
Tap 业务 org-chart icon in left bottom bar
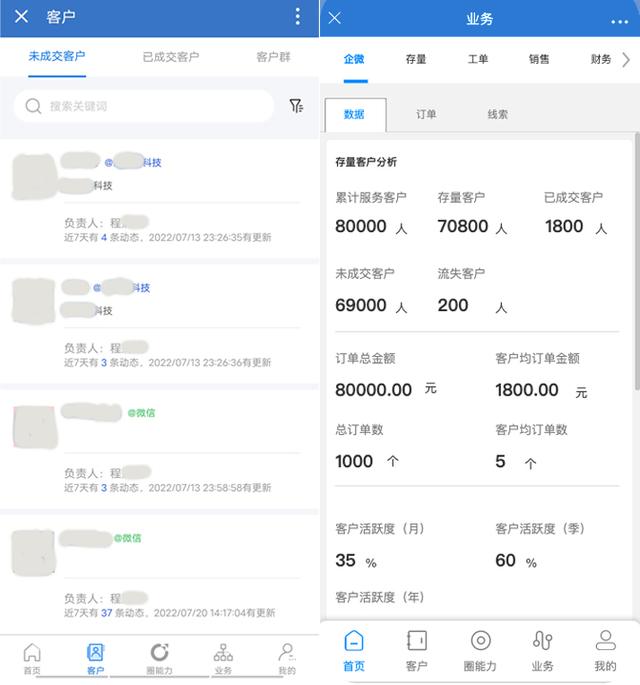pyautogui.click(x=223, y=652)
